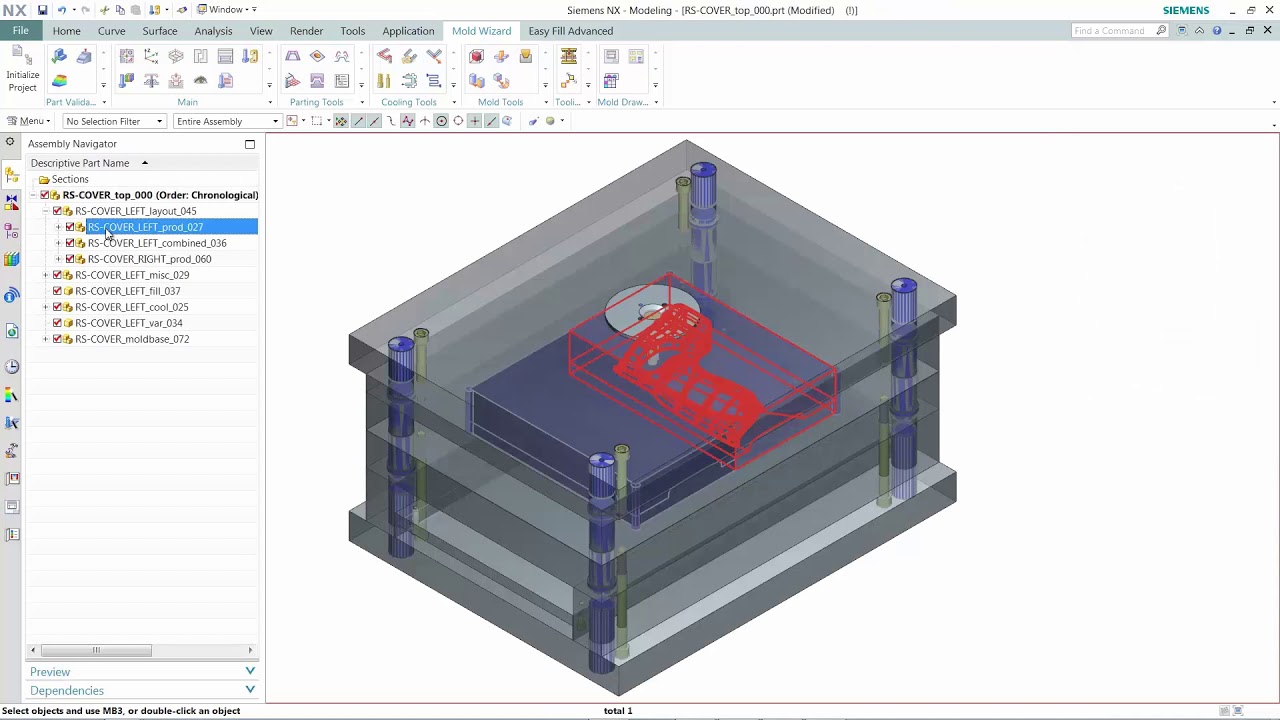Open the Home ribbon tab

point(67,31)
